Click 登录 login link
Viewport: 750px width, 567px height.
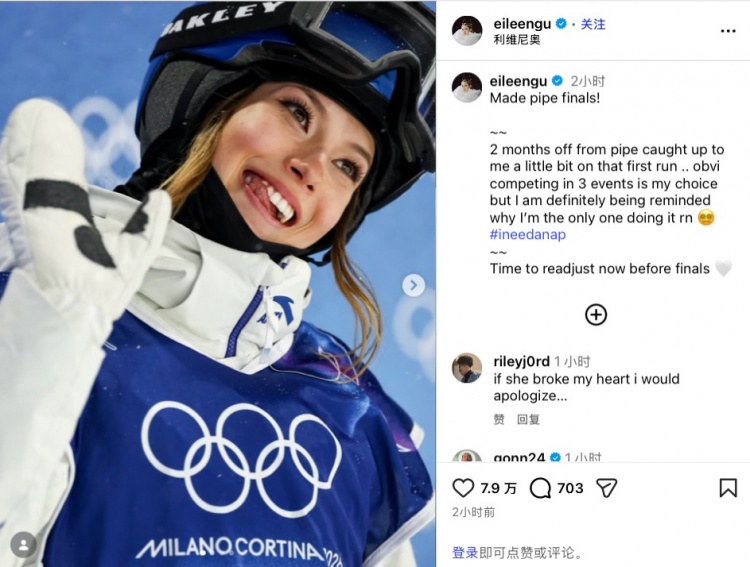click(465, 553)
